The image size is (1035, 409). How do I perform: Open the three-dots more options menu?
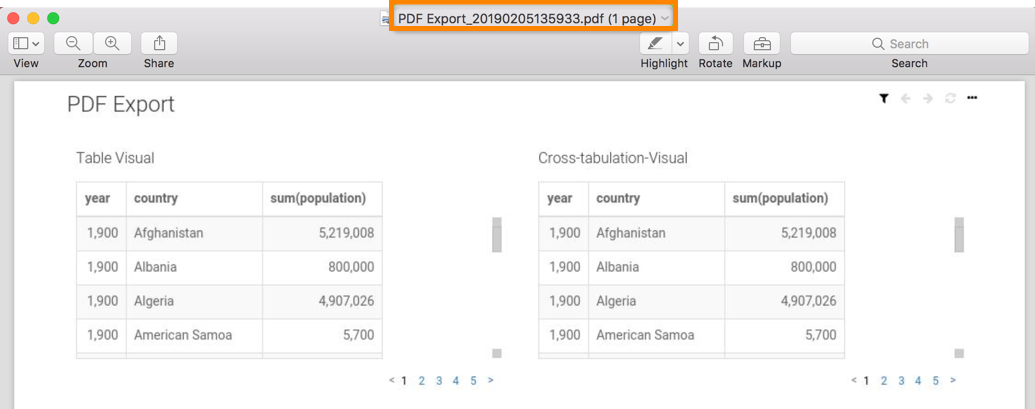click(x=972, y=98)
